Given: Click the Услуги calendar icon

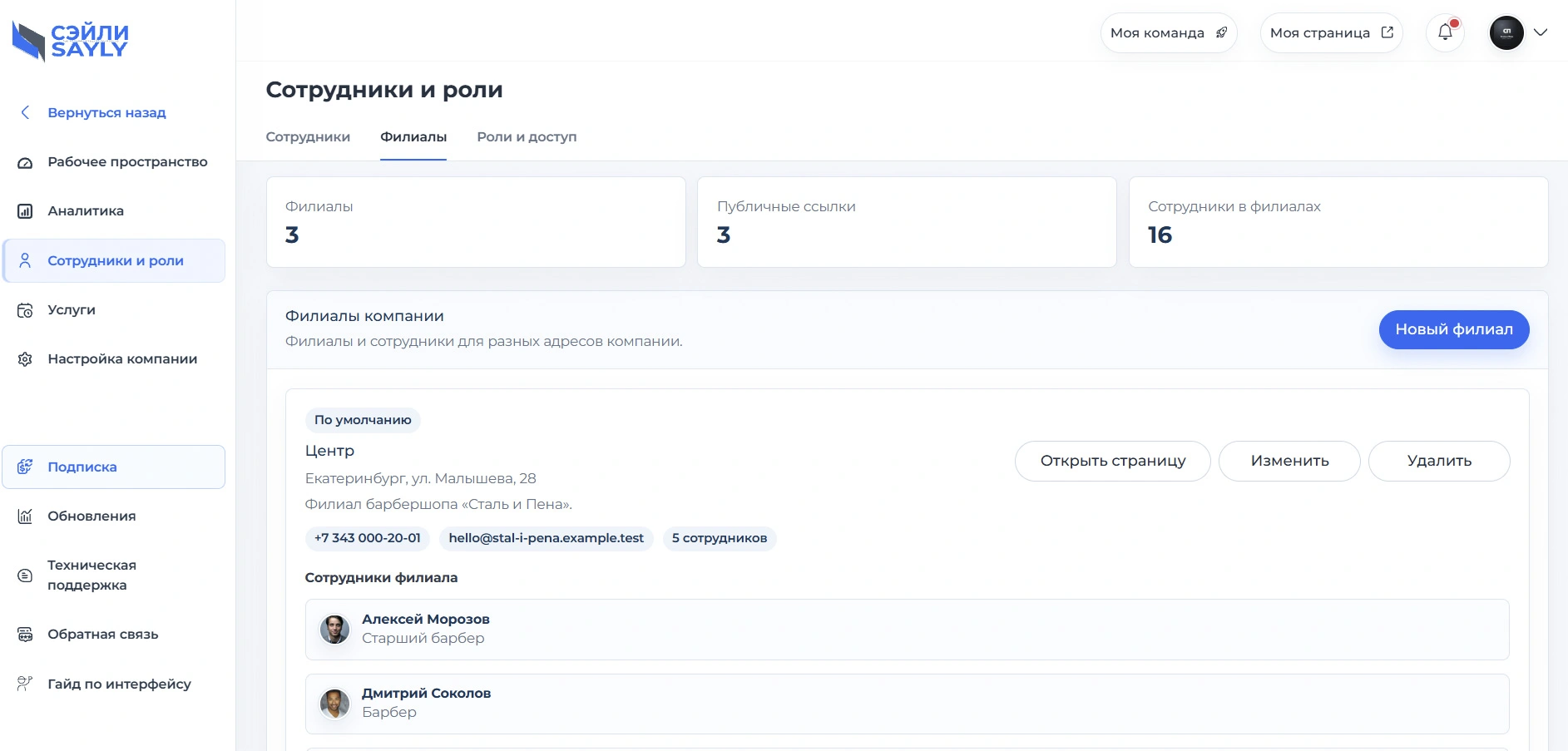Looking at the screenshot, I should [x=25, y=310].
